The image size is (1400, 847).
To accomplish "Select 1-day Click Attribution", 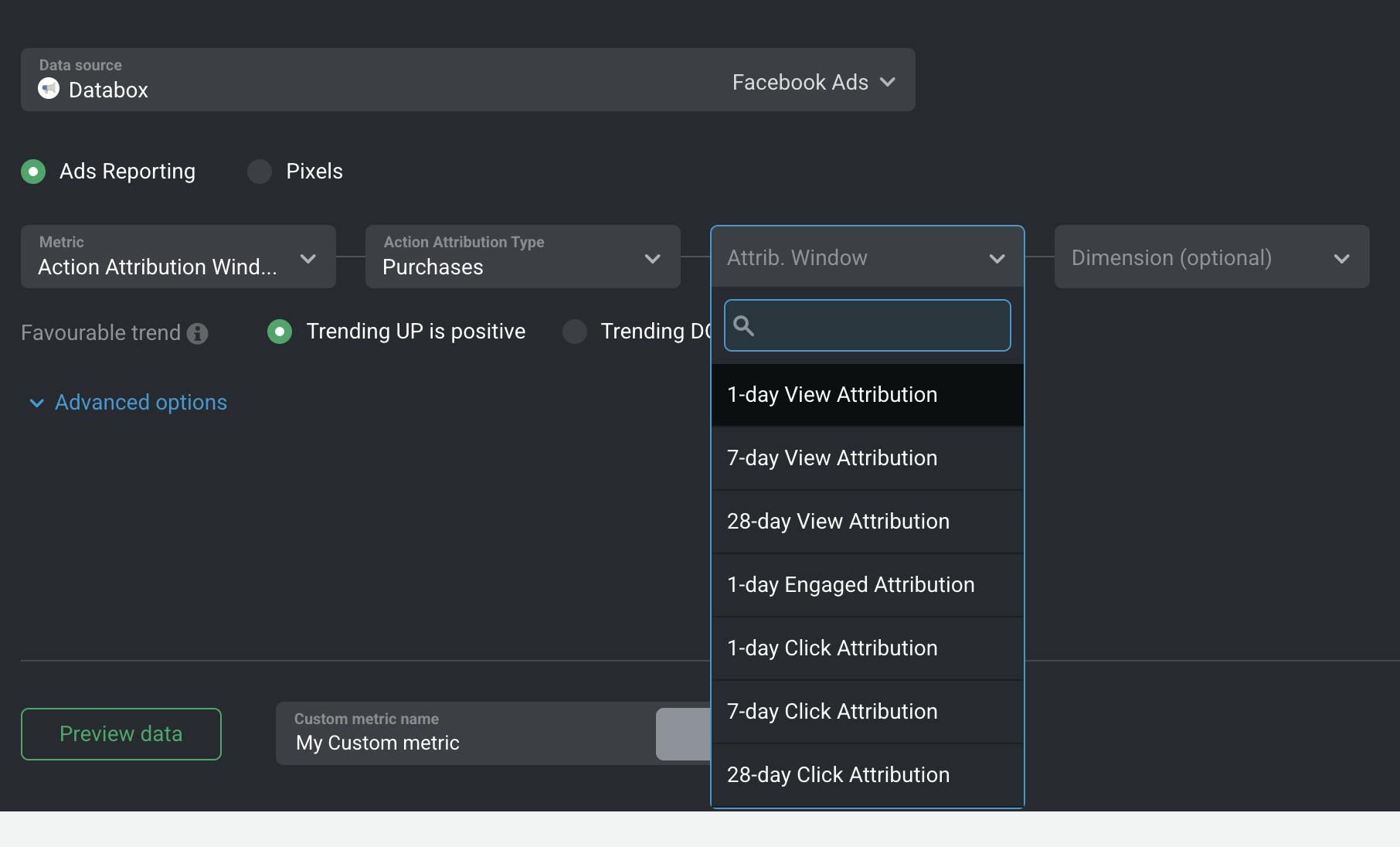I will 868,648.
